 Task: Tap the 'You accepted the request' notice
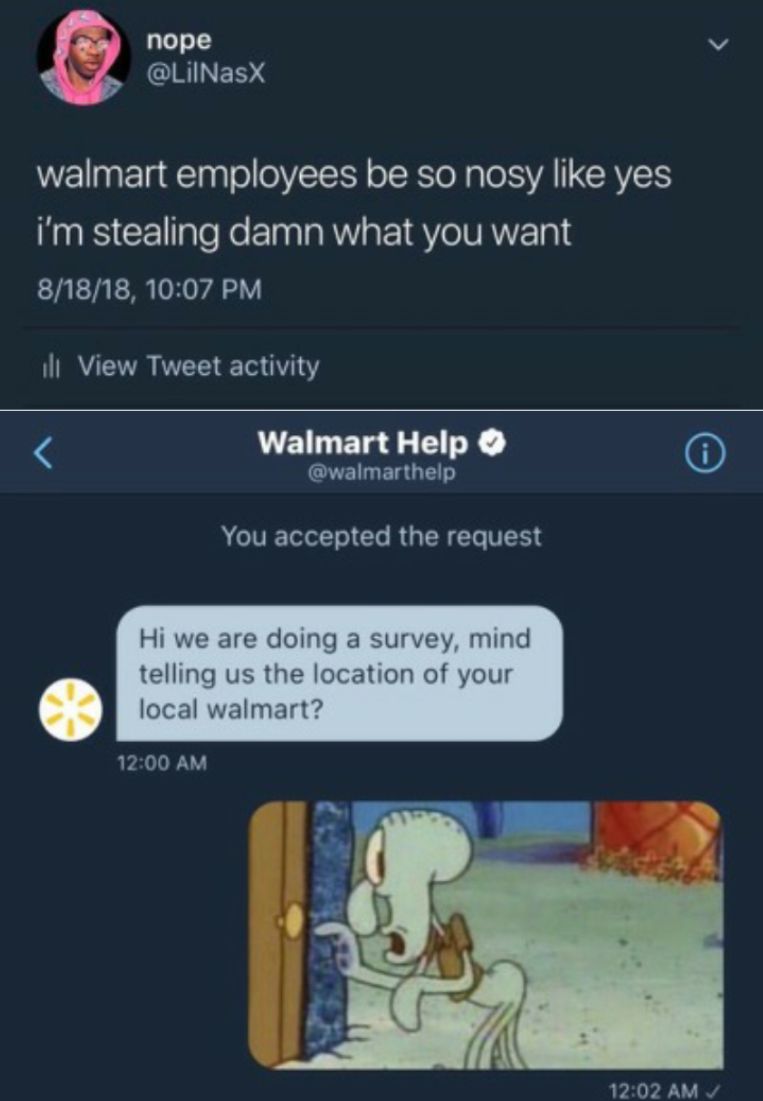[x=381, y=536]
